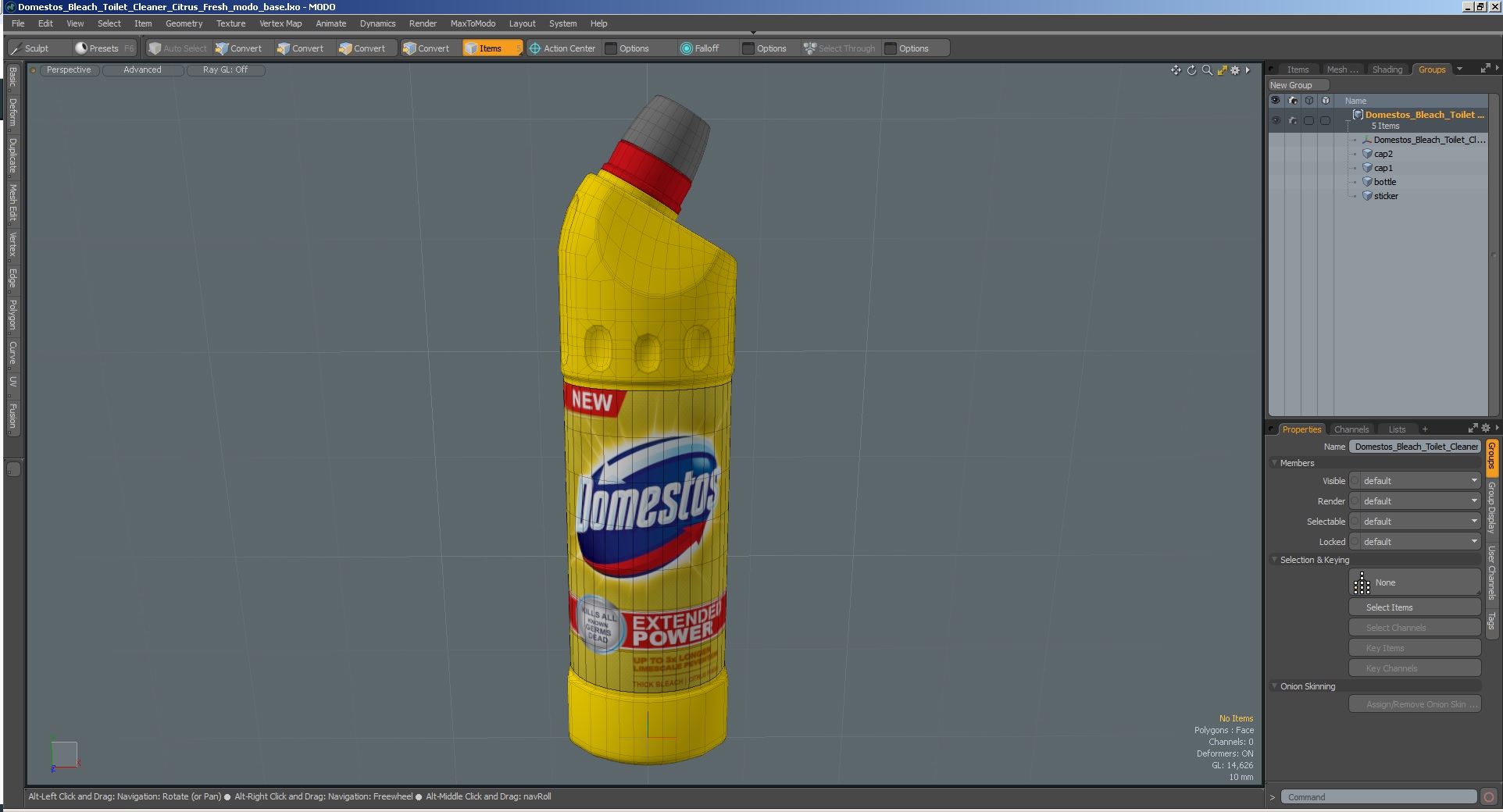Click the third Convert polygon button
This screenshot has height=812, width=1503.
click(x=362, y=48)
